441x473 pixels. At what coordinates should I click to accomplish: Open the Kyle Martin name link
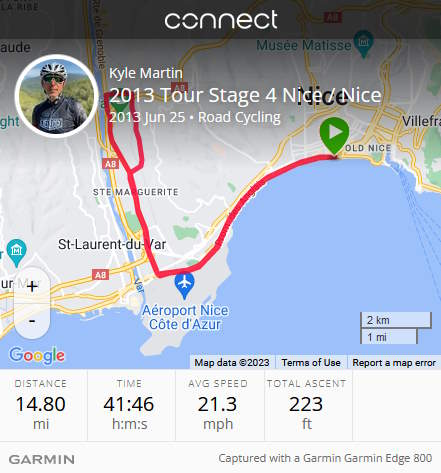pos(146,73)
